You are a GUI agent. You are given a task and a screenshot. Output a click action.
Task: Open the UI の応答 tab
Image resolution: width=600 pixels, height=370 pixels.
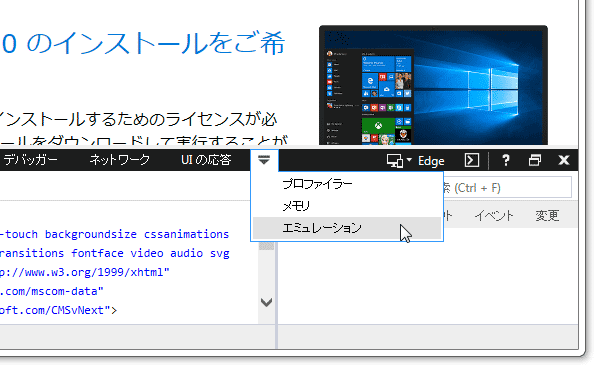click(206, 160)
